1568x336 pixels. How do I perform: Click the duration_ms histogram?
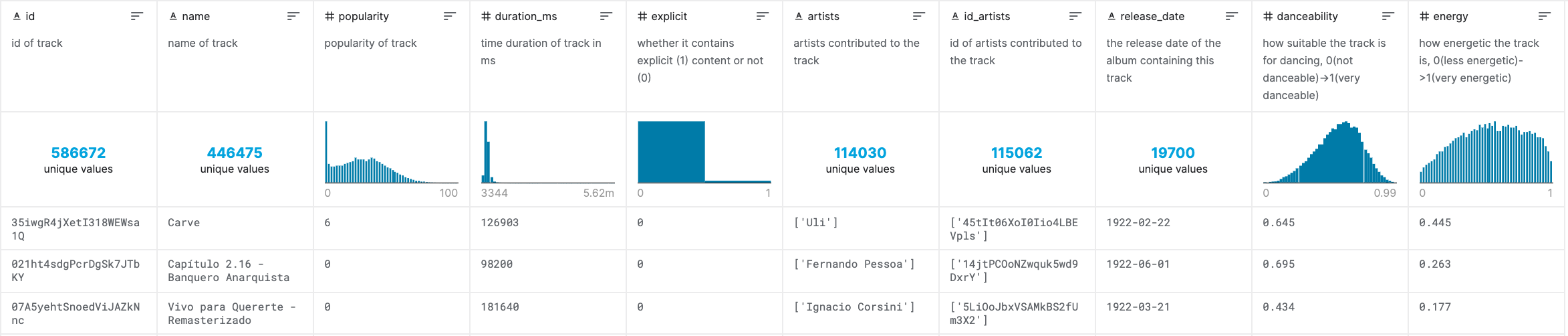[548, 152]
